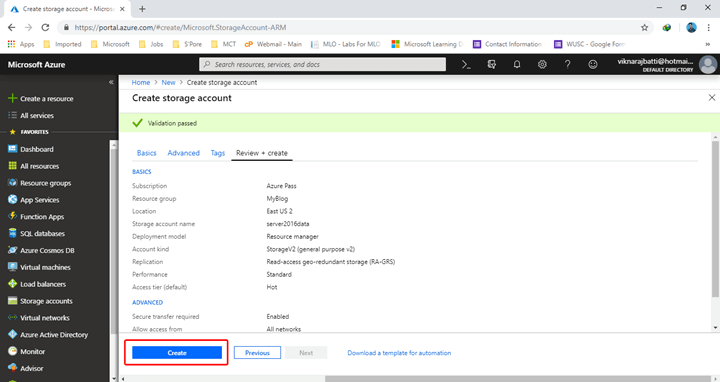Click Download a template for automation
The image size is (720, 382).
click(399, 353)
